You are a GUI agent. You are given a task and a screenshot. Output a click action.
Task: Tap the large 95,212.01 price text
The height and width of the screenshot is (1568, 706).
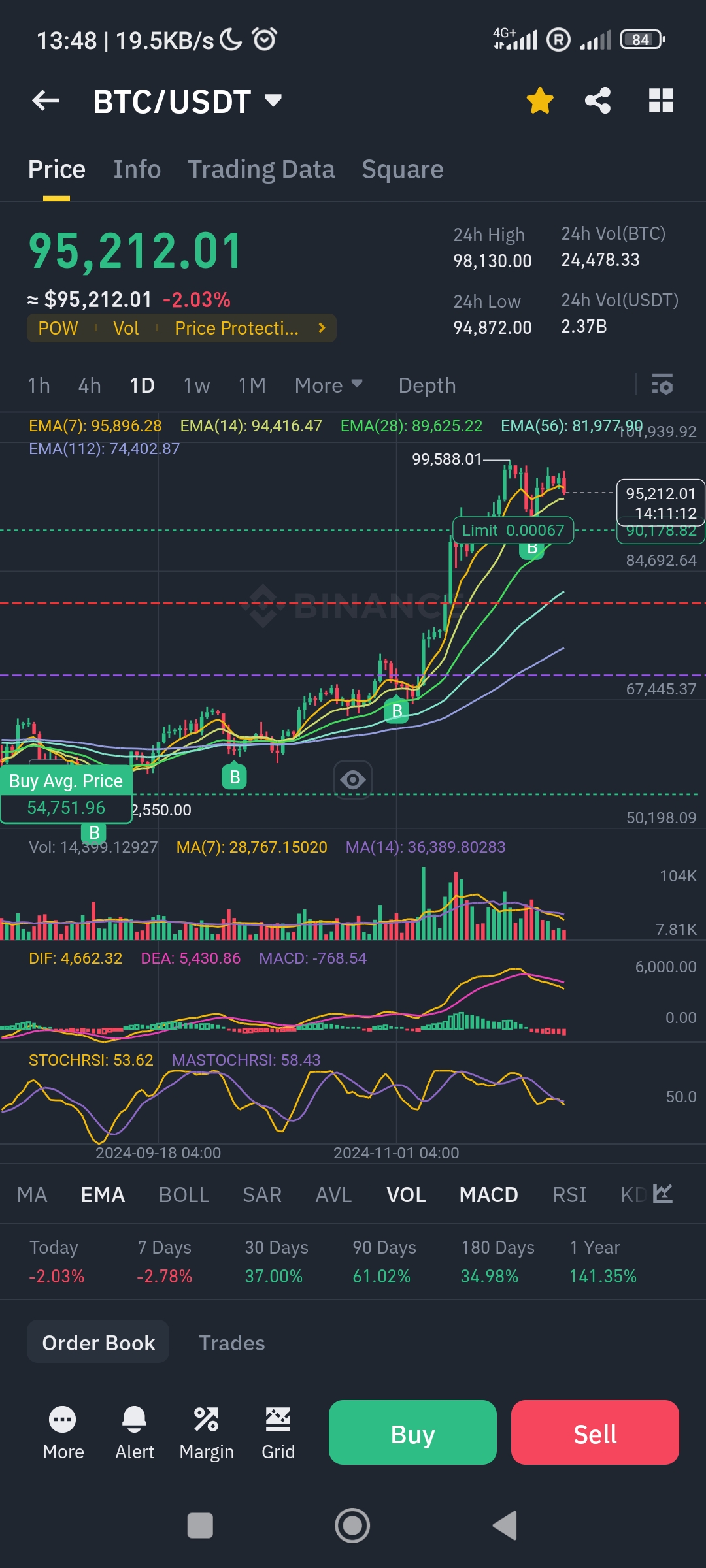click(135, 251)
